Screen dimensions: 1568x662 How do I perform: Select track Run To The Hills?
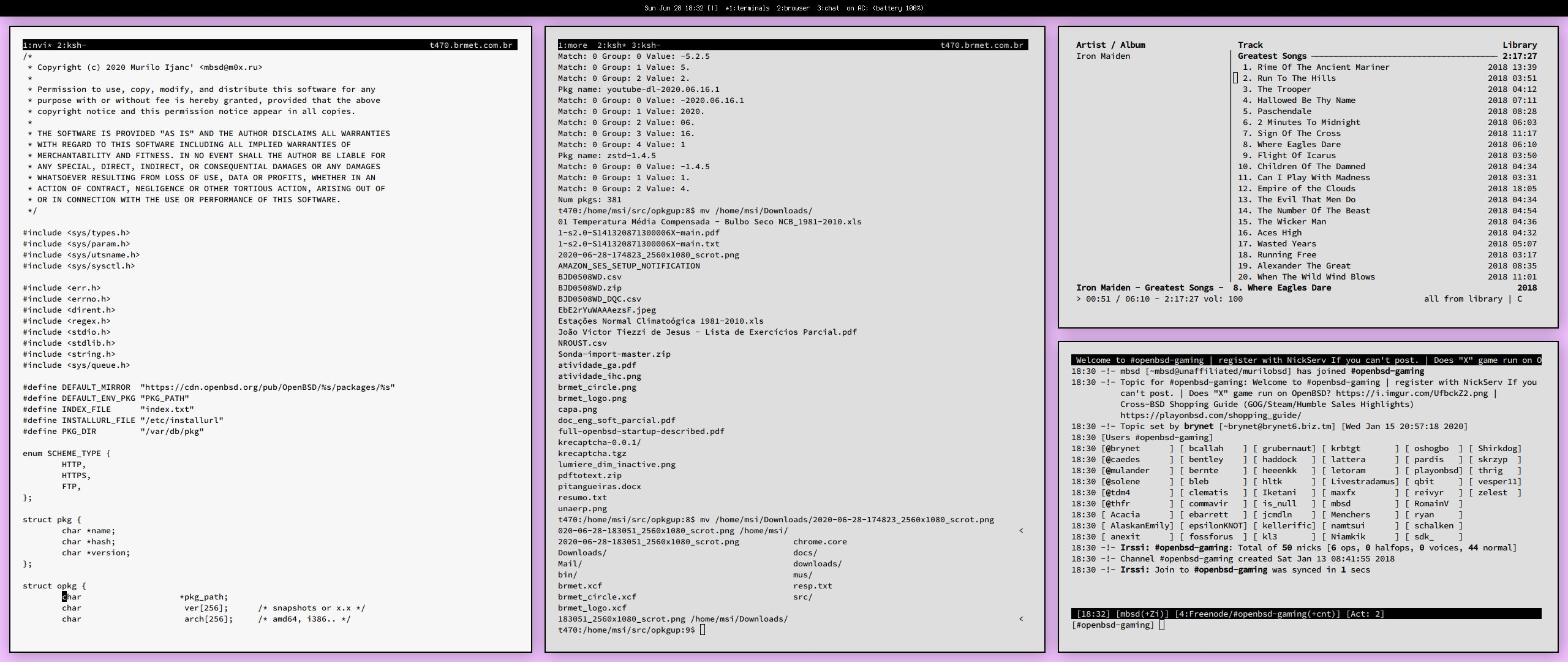coord(1296,78)
